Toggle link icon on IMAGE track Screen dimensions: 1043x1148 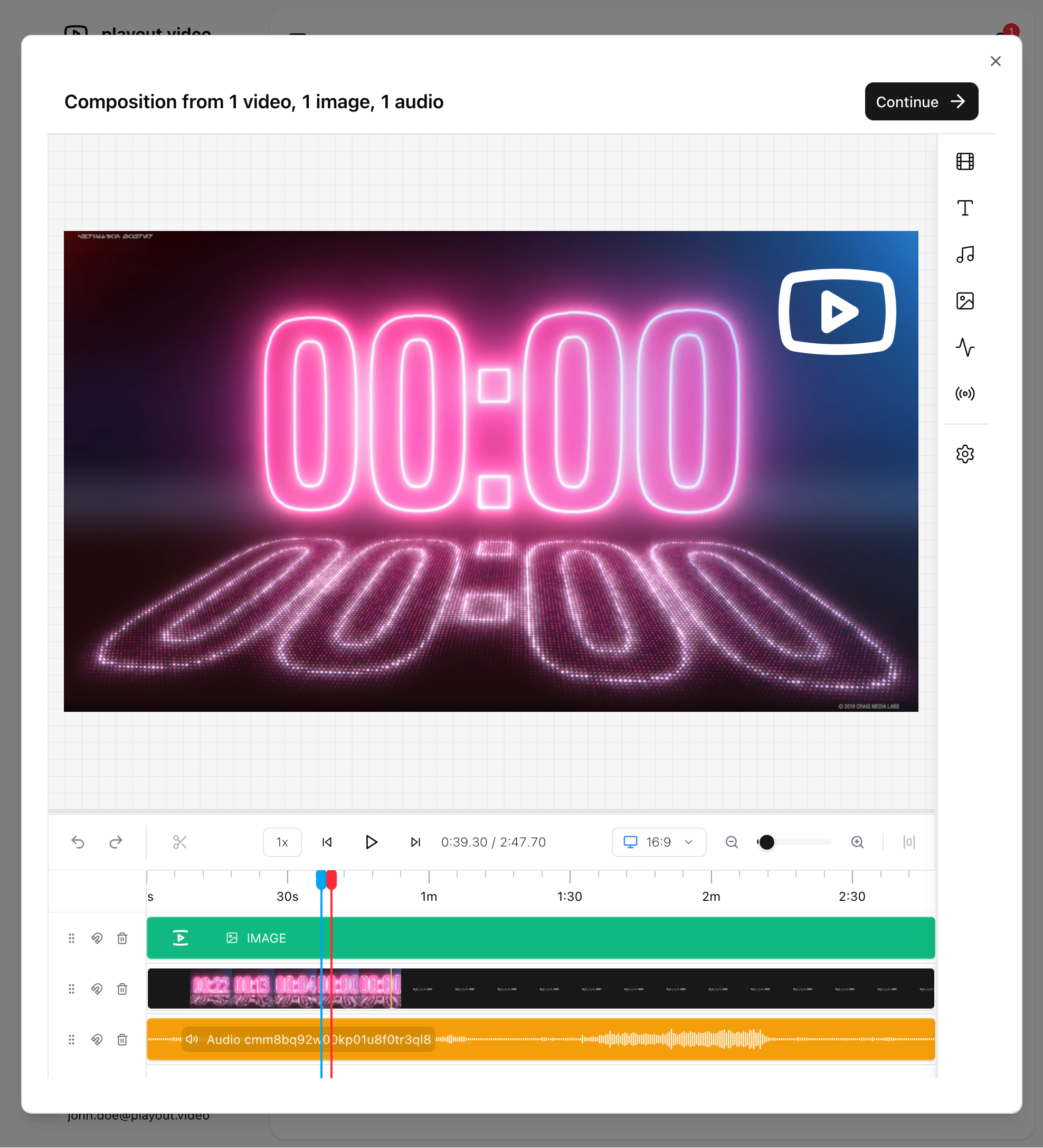[97, 938]
